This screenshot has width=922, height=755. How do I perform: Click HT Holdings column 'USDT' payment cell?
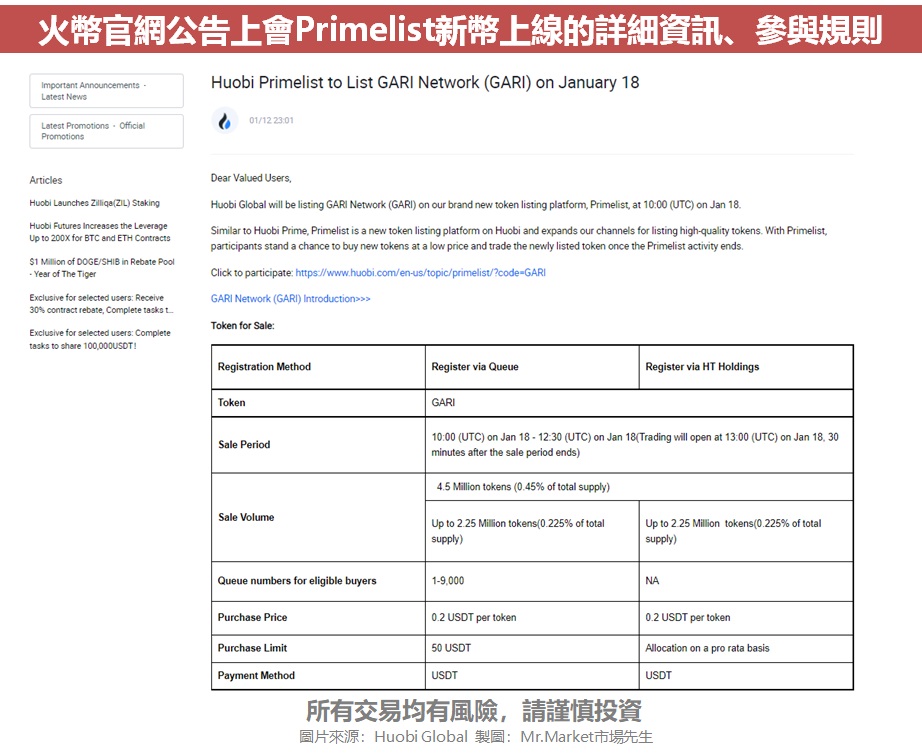coord(746,676)
